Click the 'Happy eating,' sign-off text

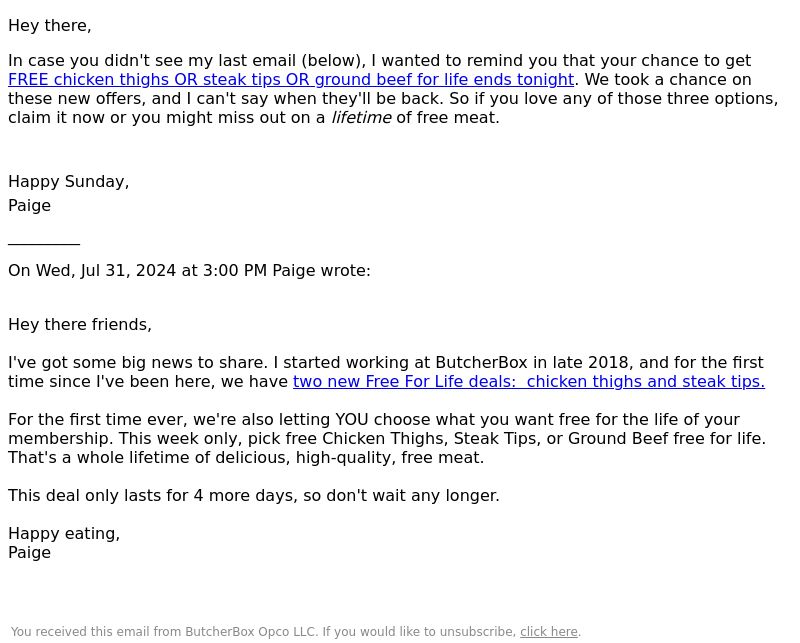(x=64, y=534)
